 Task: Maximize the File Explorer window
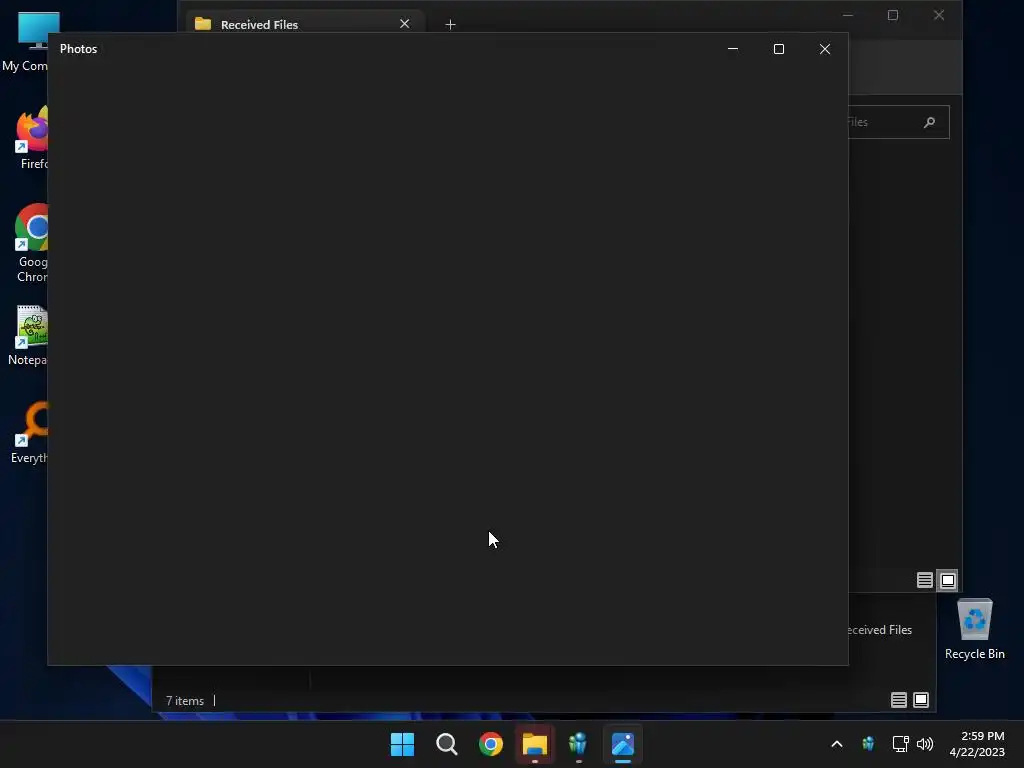[893, 15]
